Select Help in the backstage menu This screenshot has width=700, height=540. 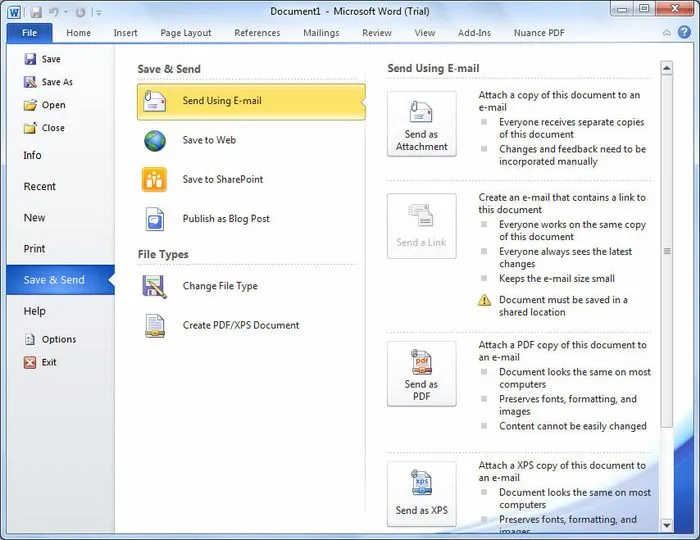coord(34,311)
